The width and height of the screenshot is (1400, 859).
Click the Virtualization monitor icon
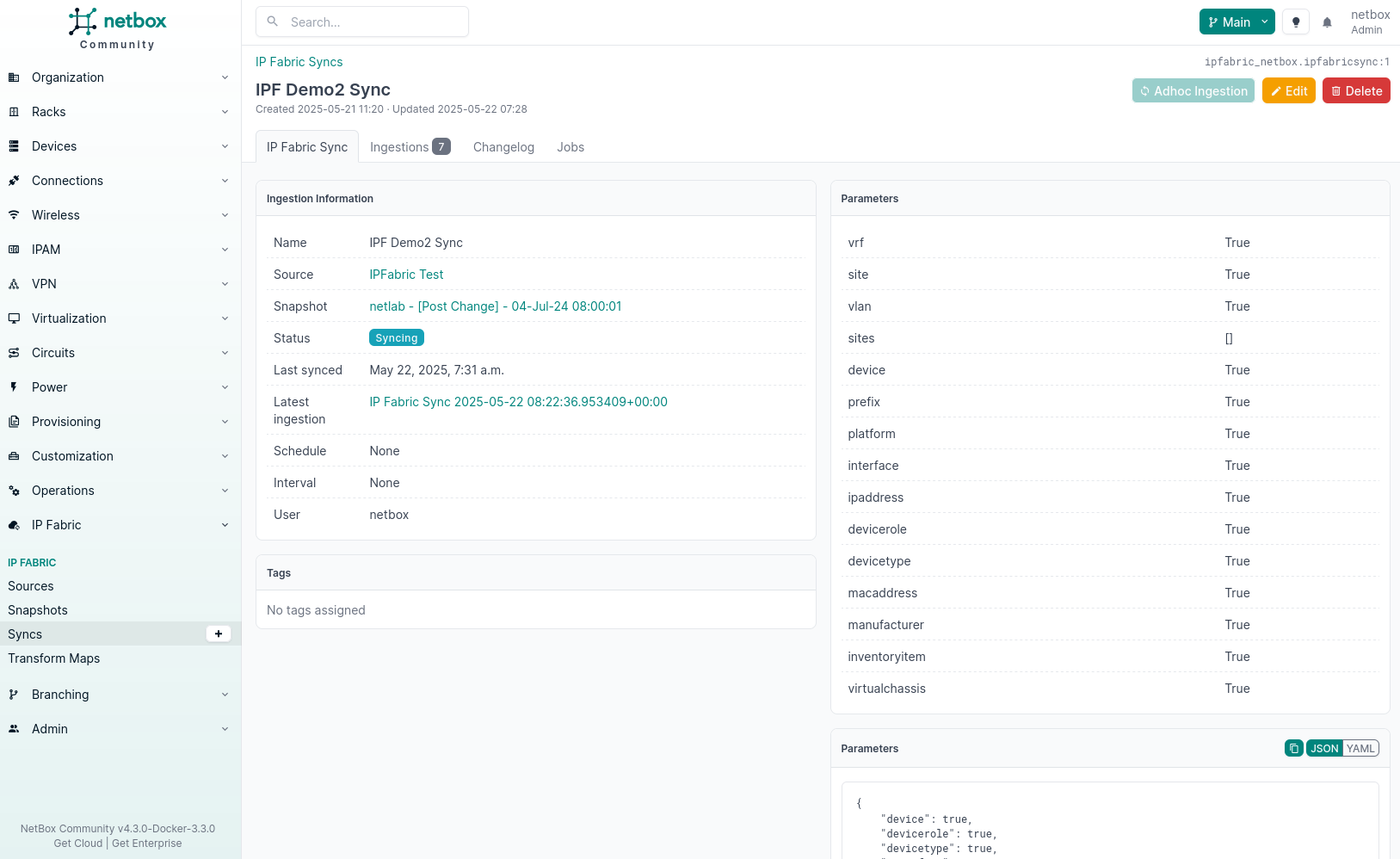[14, 318]
